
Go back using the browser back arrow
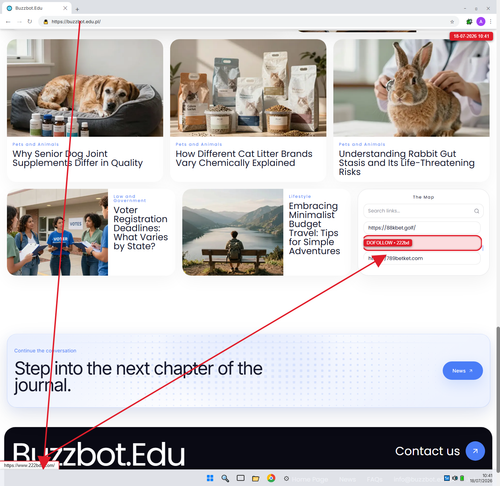[8, 22]
